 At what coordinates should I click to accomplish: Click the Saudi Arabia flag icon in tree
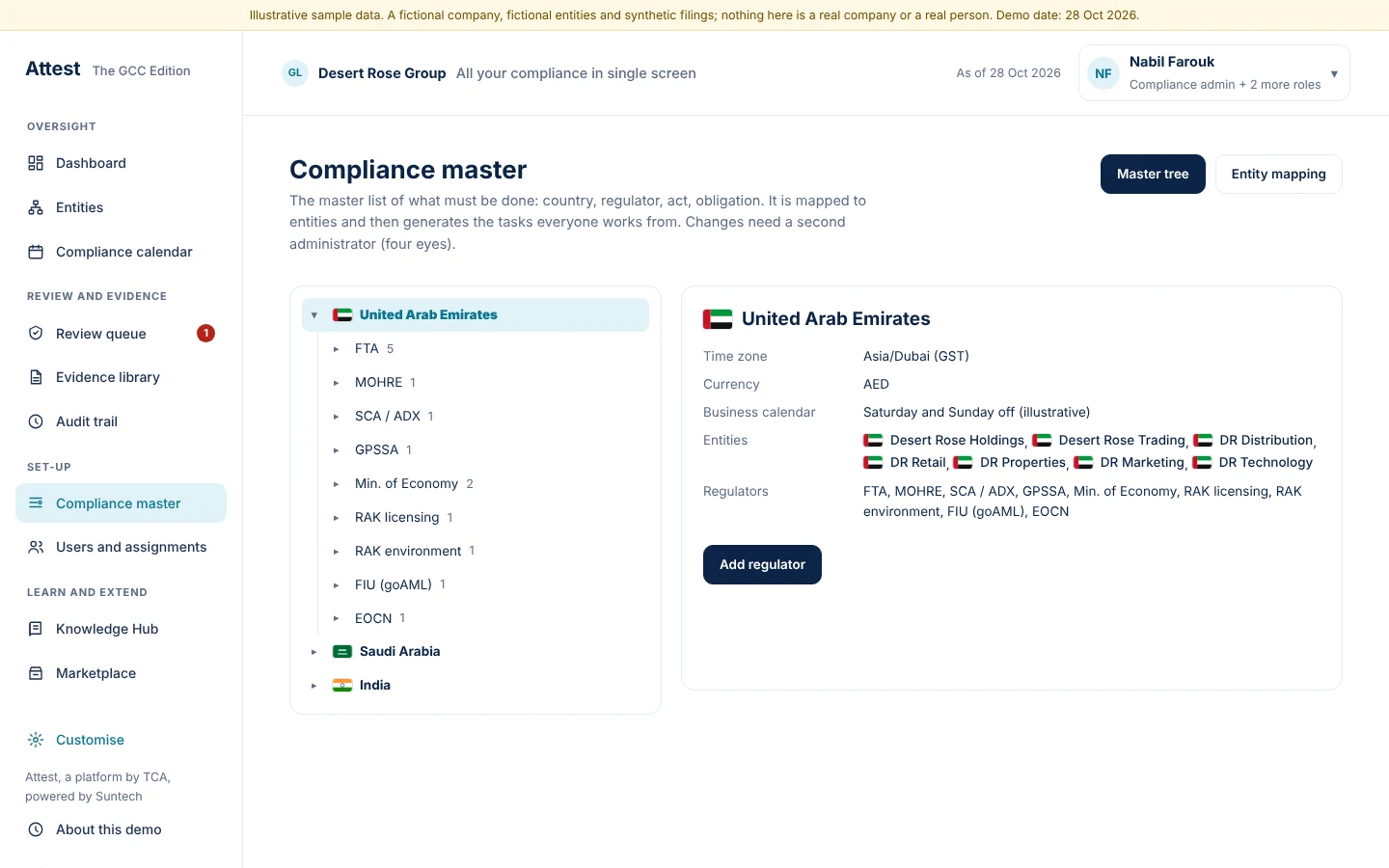342,652
